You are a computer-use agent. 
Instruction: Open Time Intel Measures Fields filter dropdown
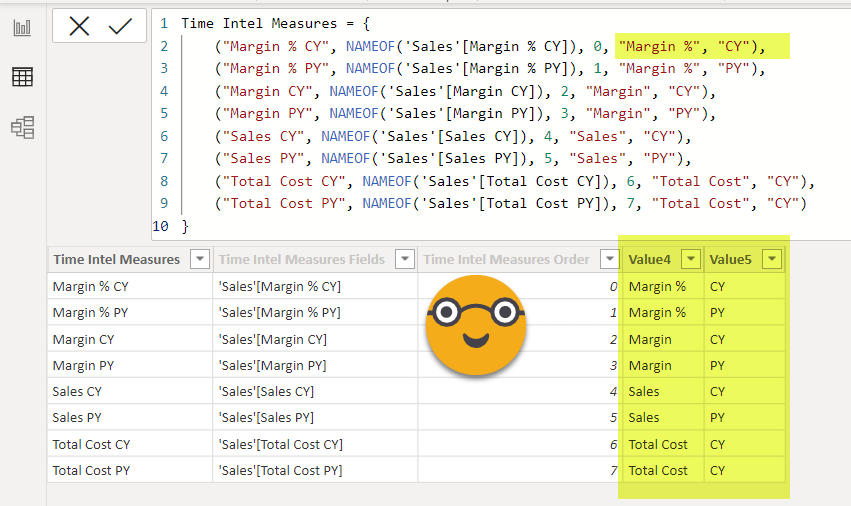pos(404,260)
